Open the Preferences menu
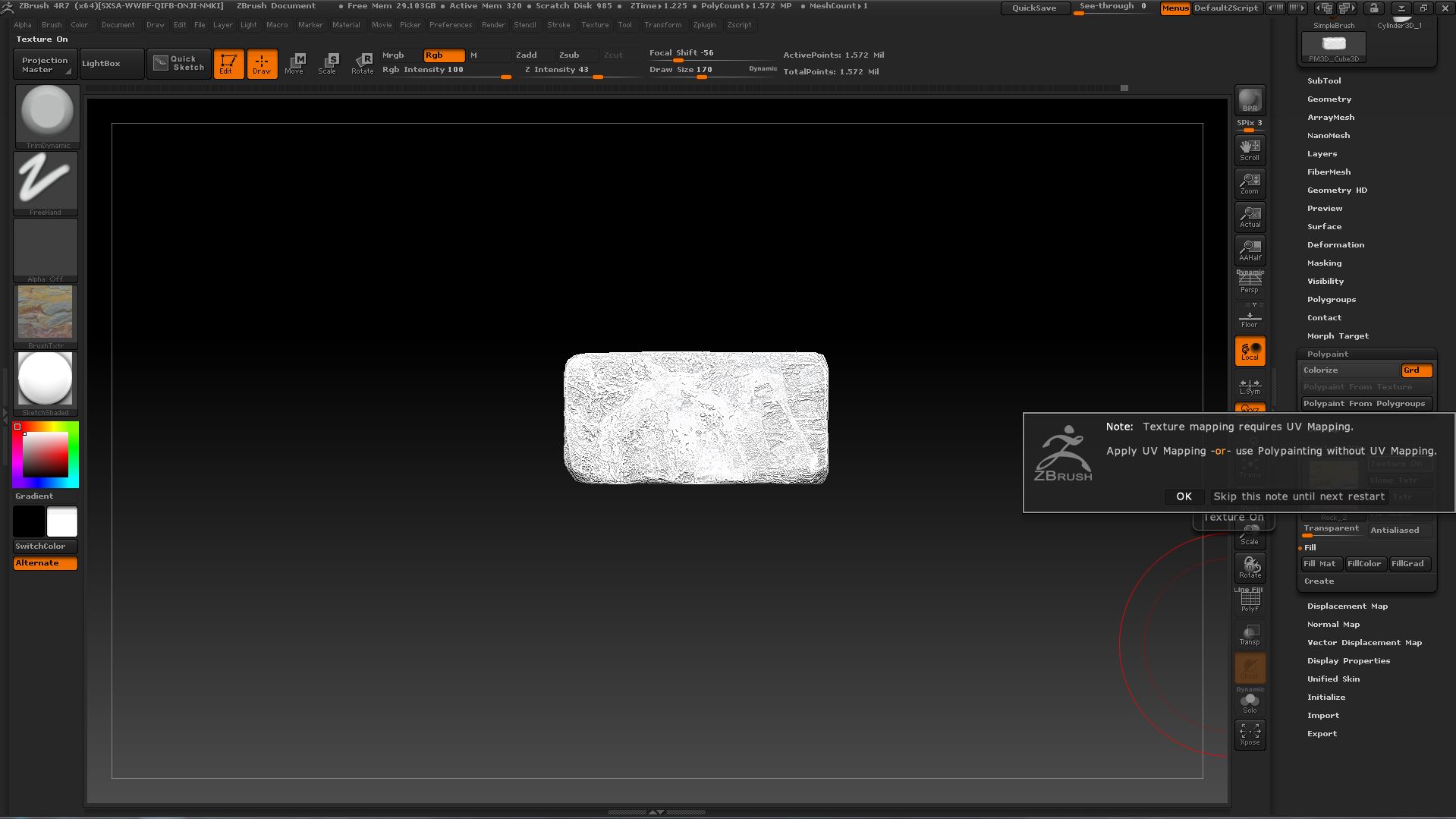This screenshot has width=1456, height=819. (x=451, y=25)
